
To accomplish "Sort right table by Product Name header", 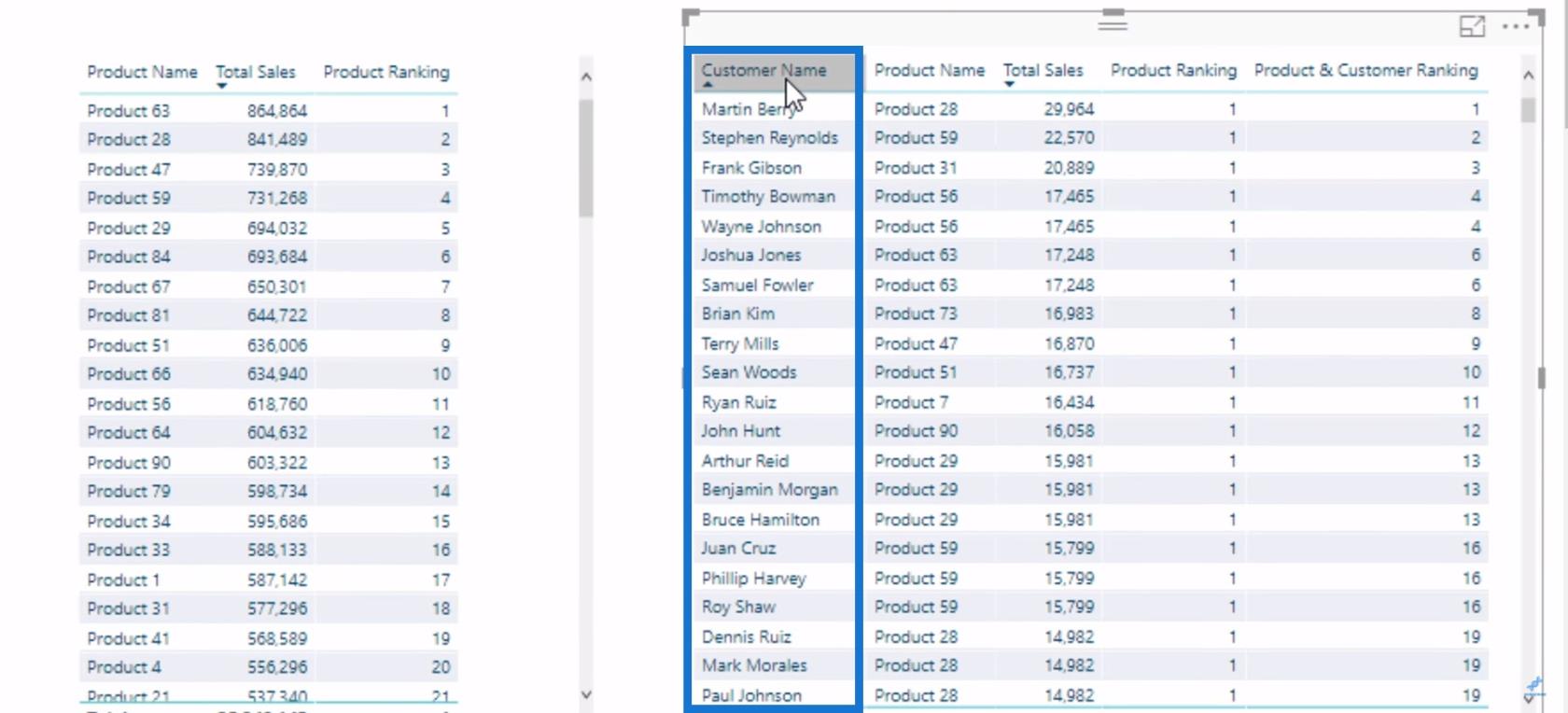I will 929,71.
